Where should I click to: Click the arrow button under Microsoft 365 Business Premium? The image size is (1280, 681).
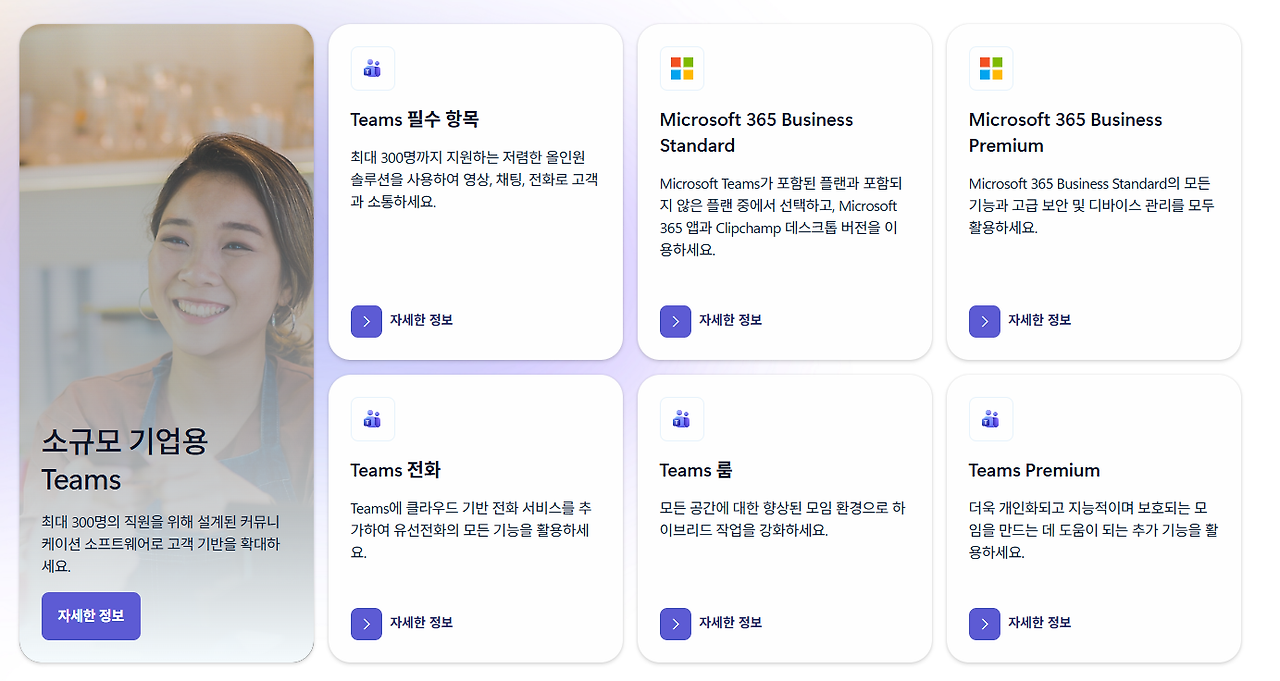tap(985, 321)
